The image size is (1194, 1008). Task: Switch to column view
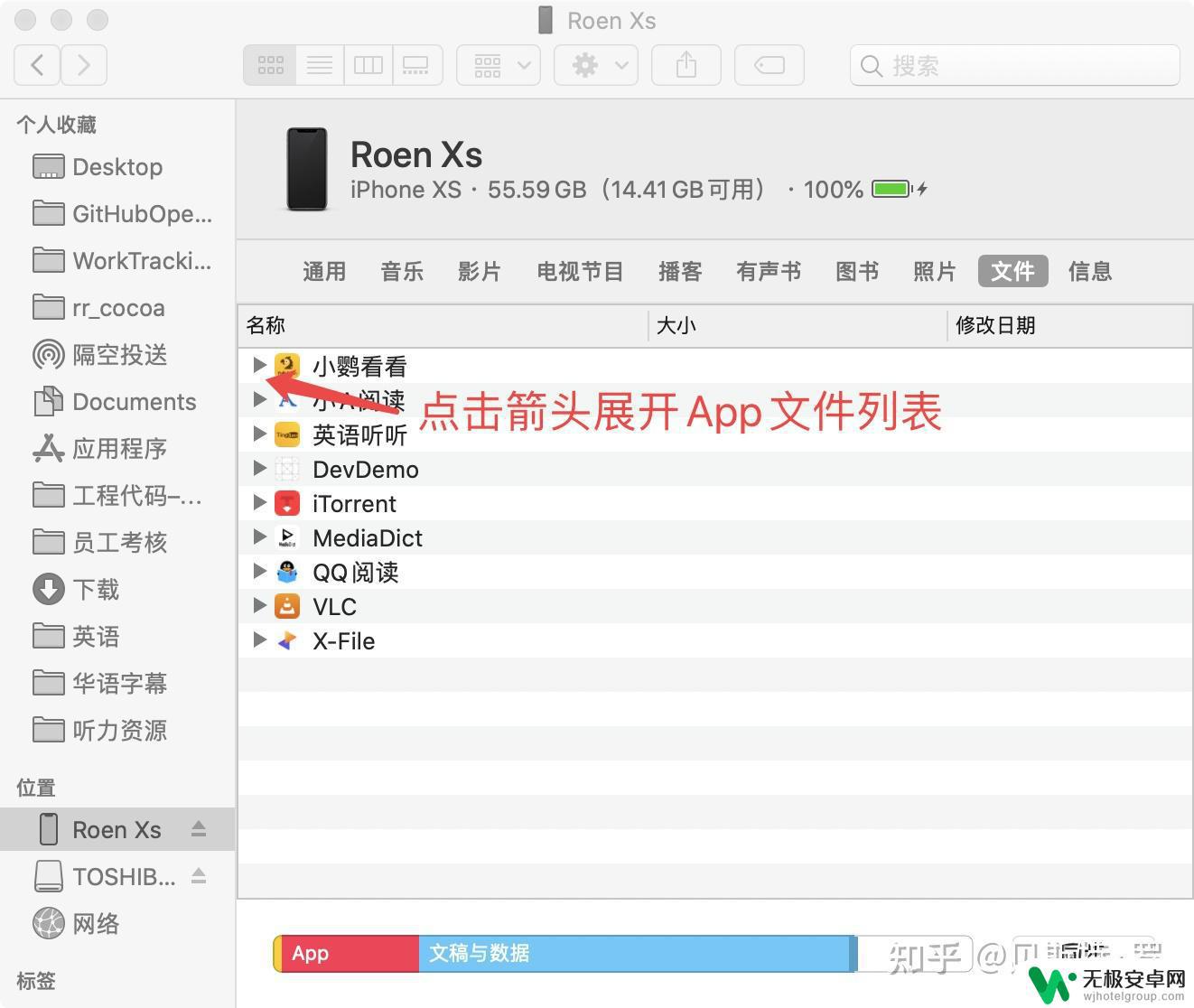(368, 65)
